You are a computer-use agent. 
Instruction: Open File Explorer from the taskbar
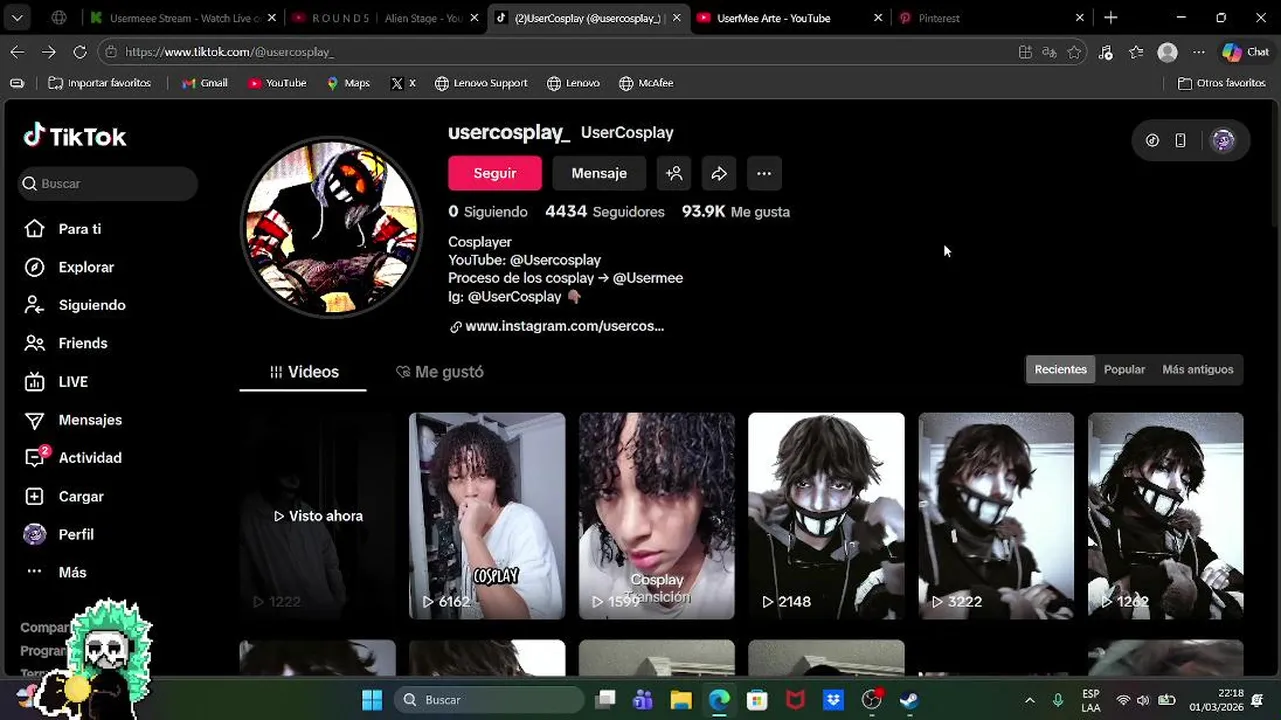click(x=681, y=700)
